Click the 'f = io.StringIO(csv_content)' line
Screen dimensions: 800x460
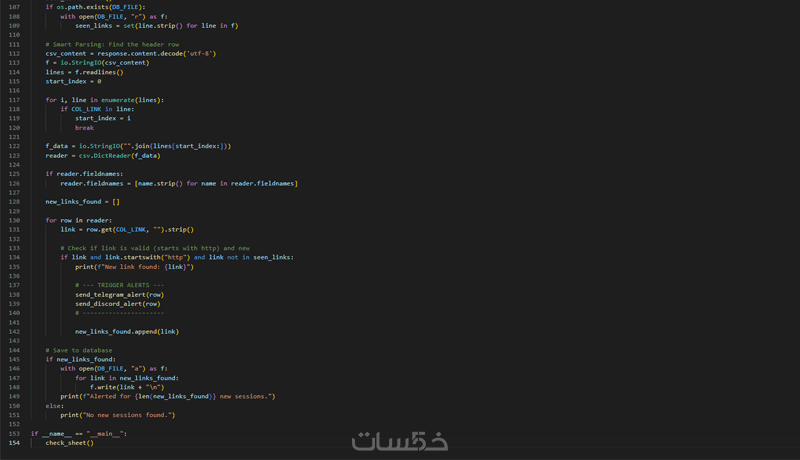click(97, 63)
